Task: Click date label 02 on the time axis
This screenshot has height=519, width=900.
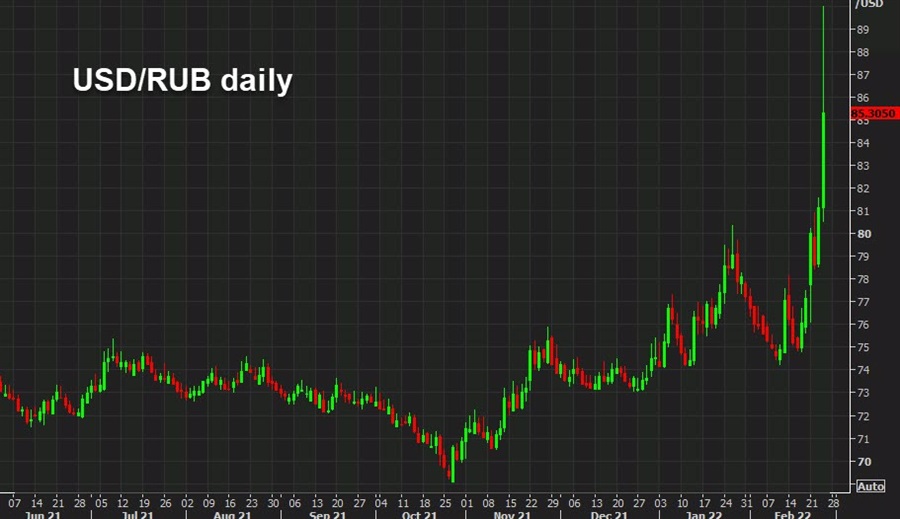Action: (x=187, y=503)
